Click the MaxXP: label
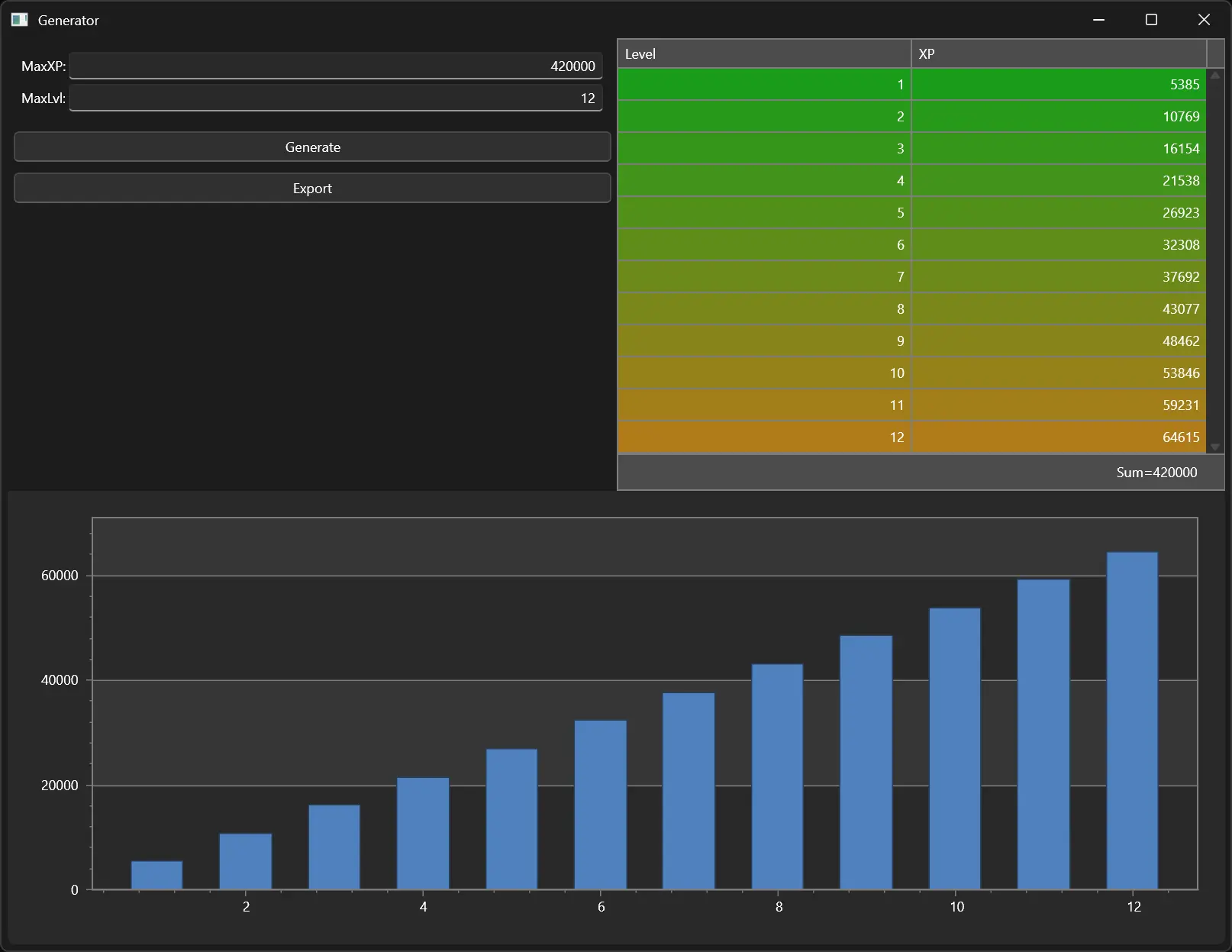This screenshot has width=1232, height=952. pyautogui.click(x=44, y=66)
